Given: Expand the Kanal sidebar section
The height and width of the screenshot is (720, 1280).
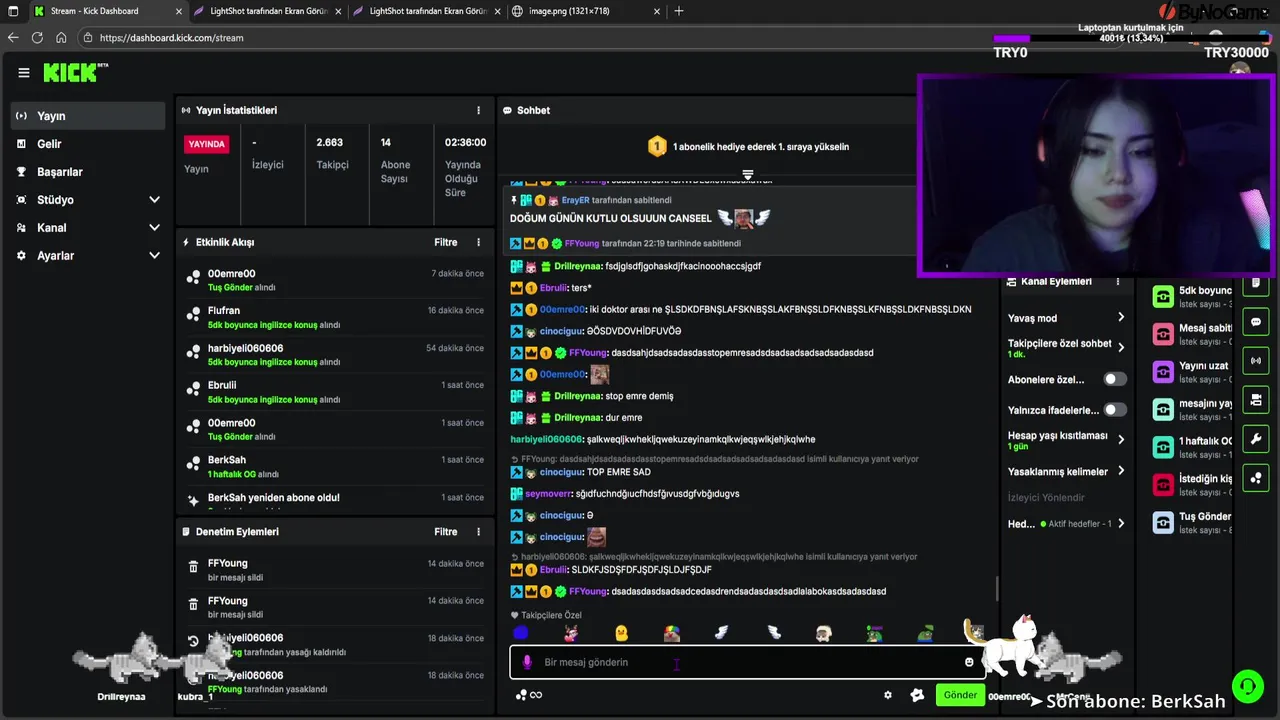Looking at the screenshot, I should [88, 228].
